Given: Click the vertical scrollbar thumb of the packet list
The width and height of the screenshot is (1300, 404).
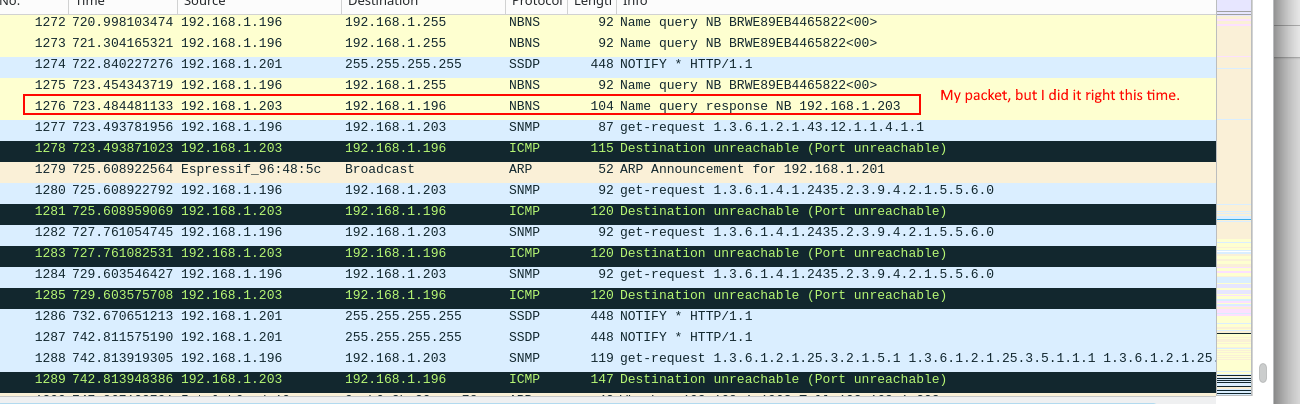Looking at the screenshot, I should (x=1262, y=373).
